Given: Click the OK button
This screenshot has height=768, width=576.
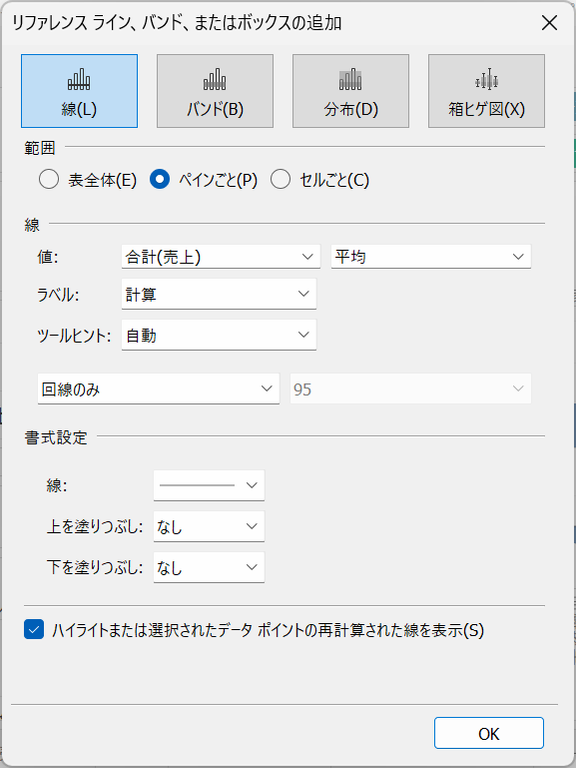Looking at the screenshot, I should [x=489, y=733].
